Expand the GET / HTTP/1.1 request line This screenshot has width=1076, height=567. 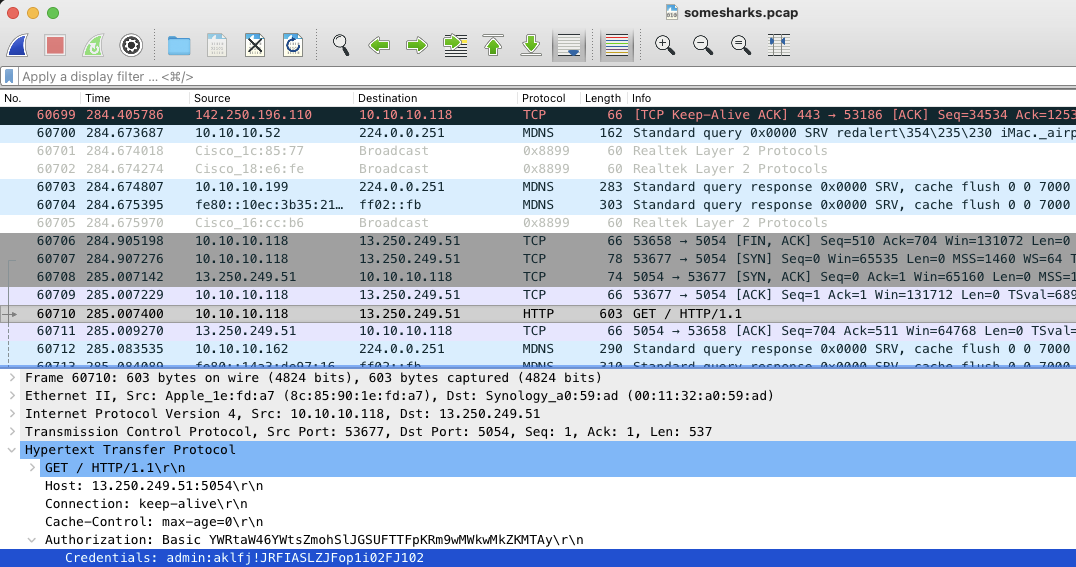click(32, 467)
